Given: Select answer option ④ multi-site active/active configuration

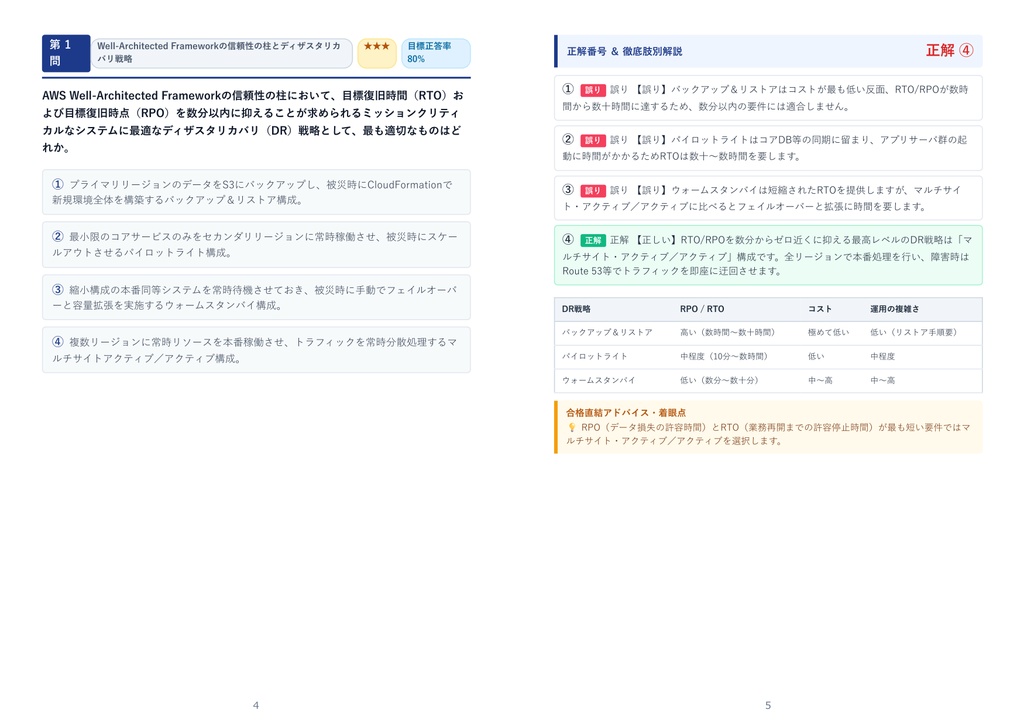Looking at the screenshot, I should (256, 350).
